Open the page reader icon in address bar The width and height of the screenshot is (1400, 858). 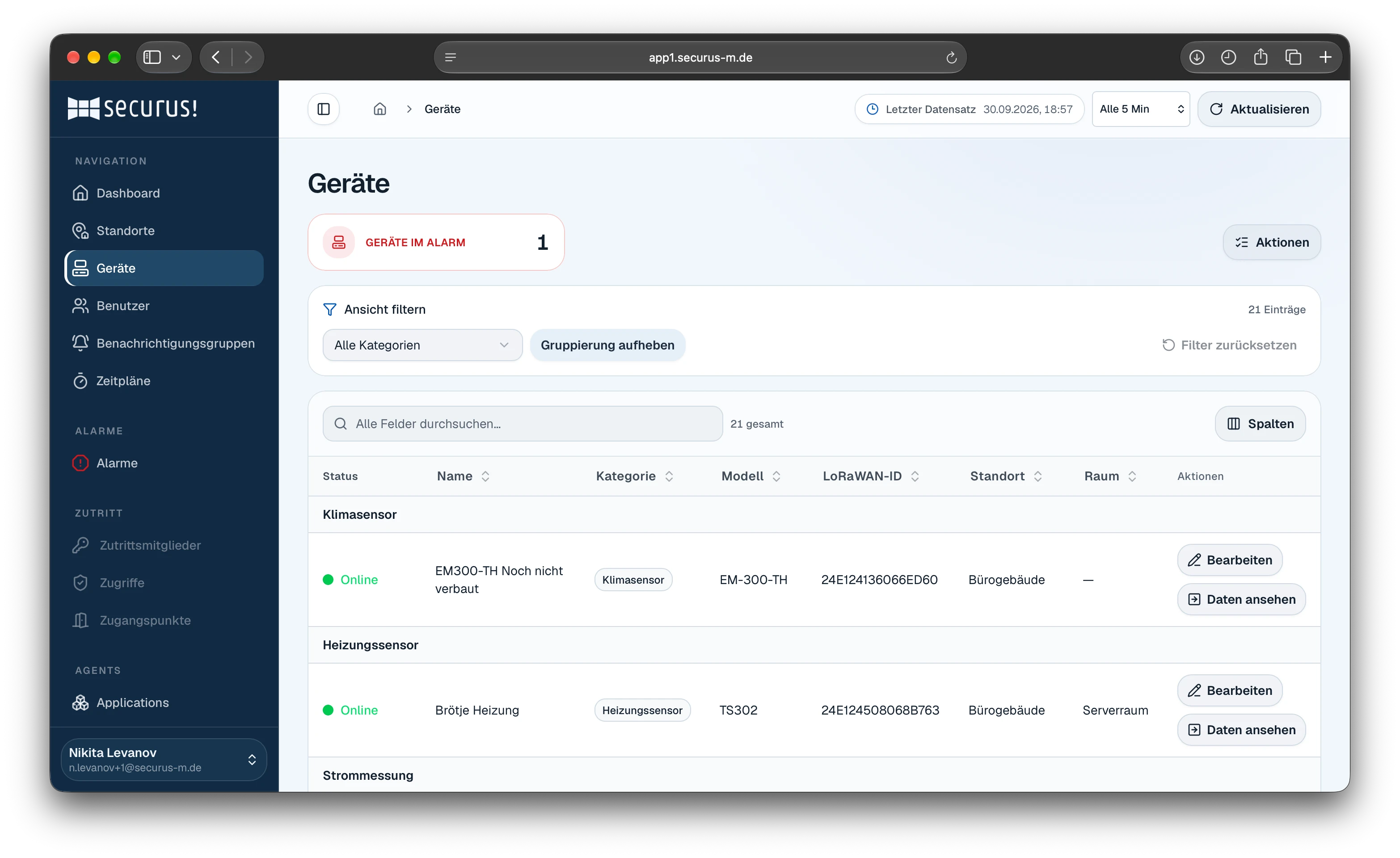pos(451,57)
